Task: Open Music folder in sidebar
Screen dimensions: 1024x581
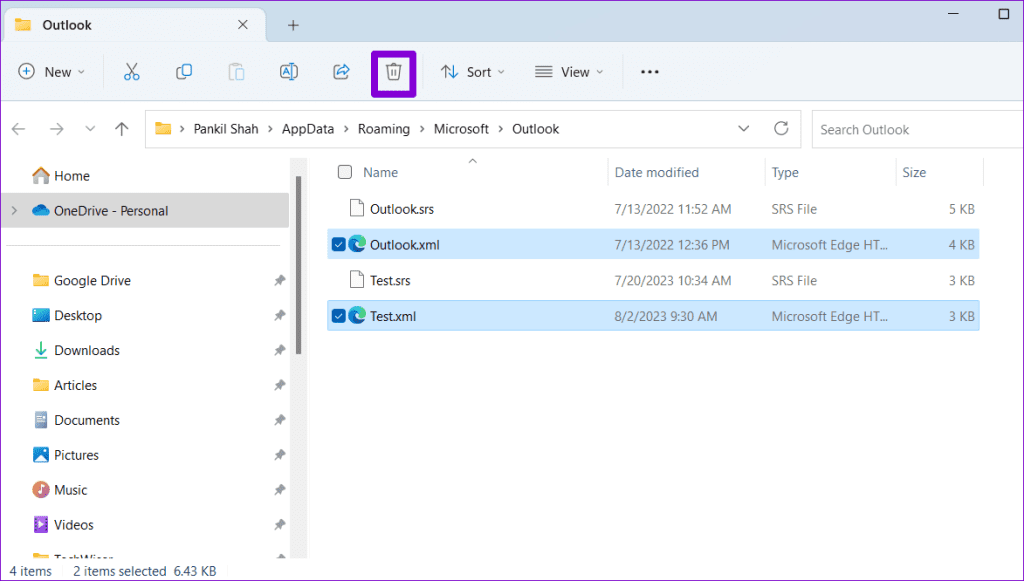Action: 59,490
